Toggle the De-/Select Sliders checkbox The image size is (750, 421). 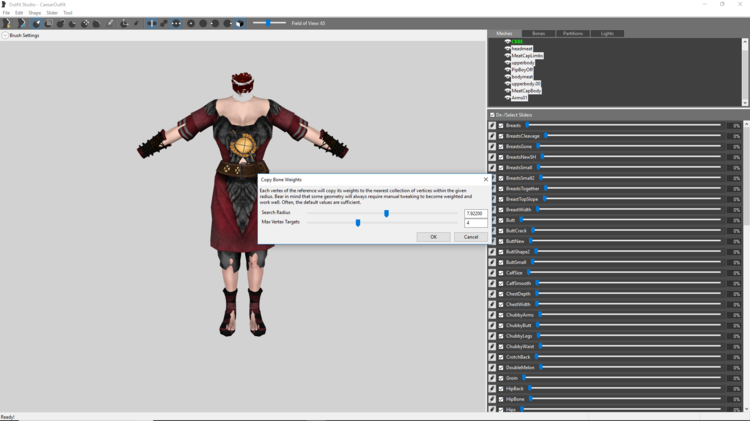pyautogui.click(x=492, y=115)
